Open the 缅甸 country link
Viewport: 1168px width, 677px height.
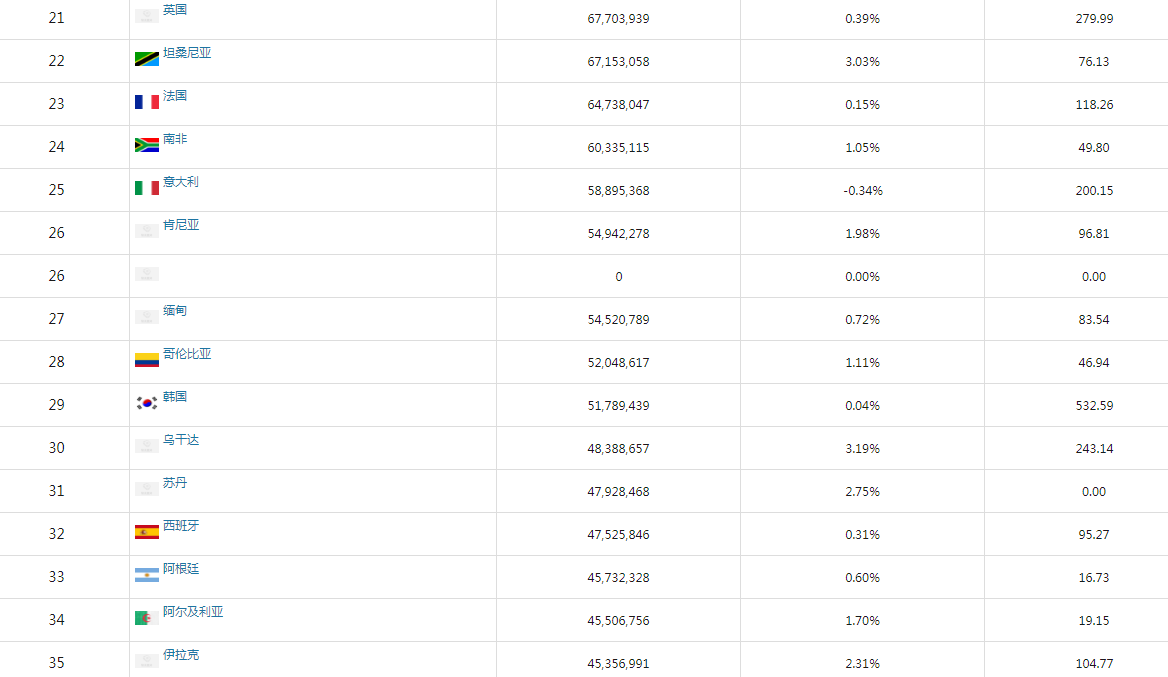click(175, 311)
